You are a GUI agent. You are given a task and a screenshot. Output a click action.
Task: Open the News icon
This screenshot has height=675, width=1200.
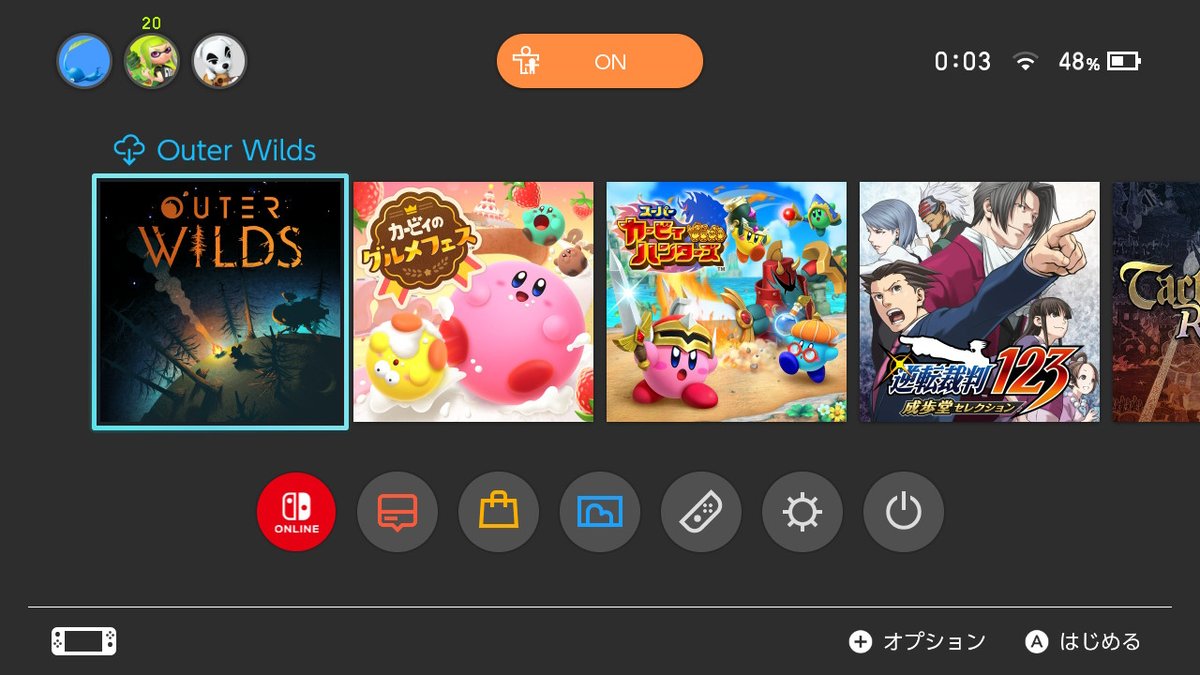tap(397, 512)
